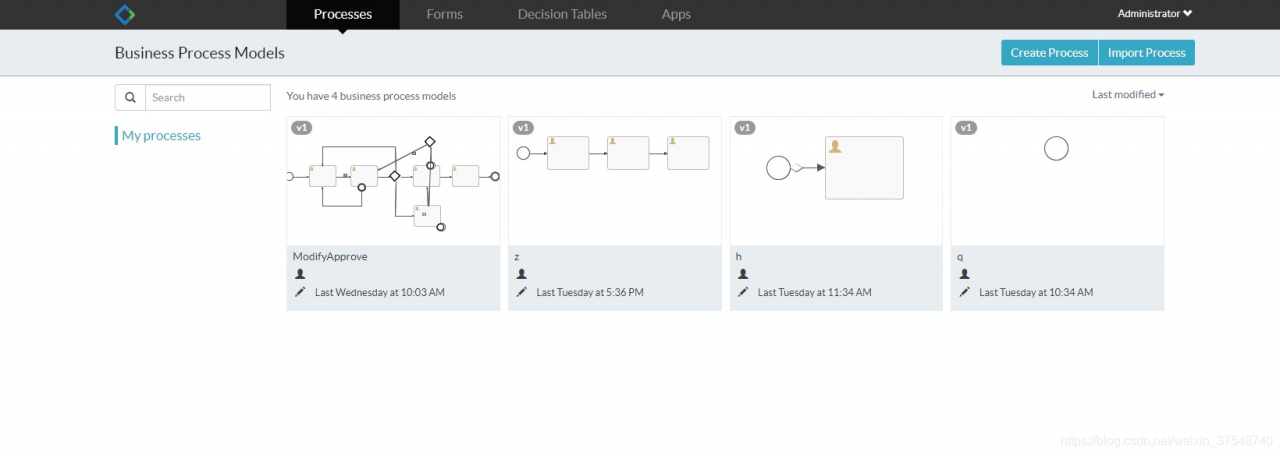1280x455 pixels.
Task: Click the Import Process button
Action: coord(1146,53)
